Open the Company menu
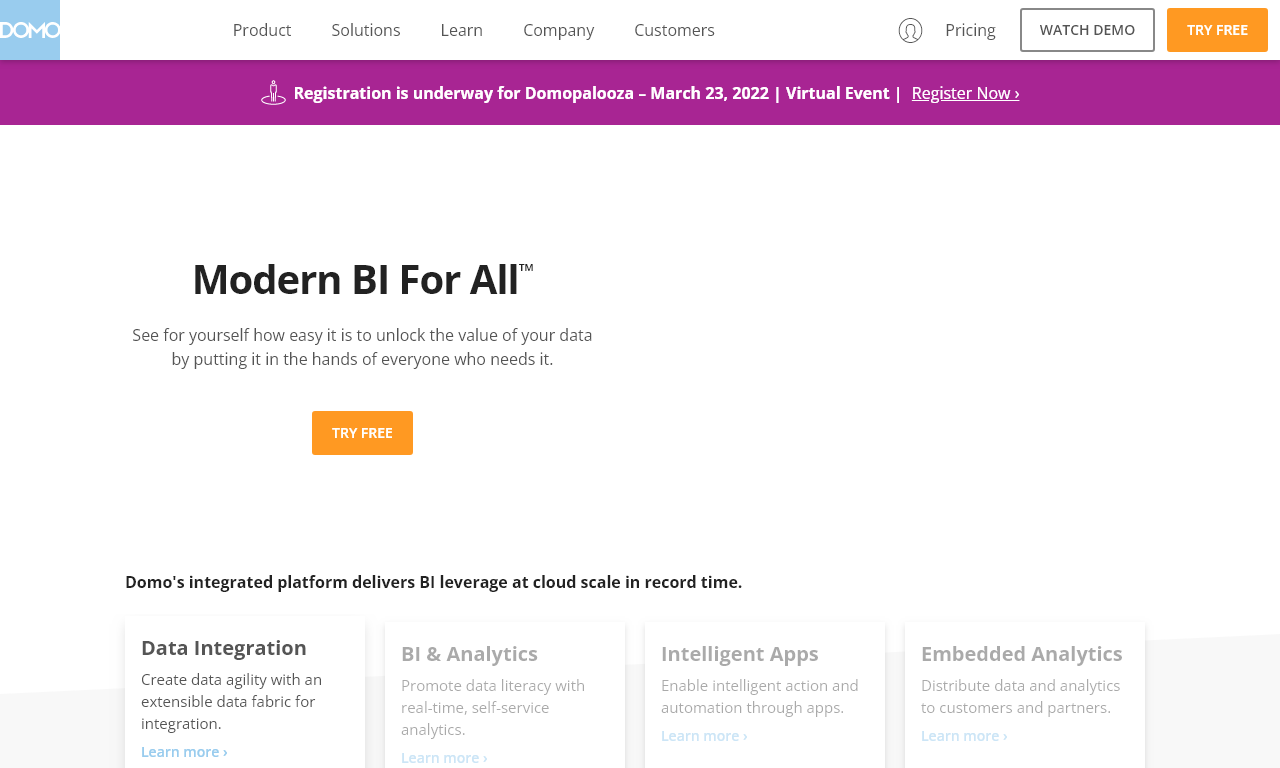 (559, 30)
